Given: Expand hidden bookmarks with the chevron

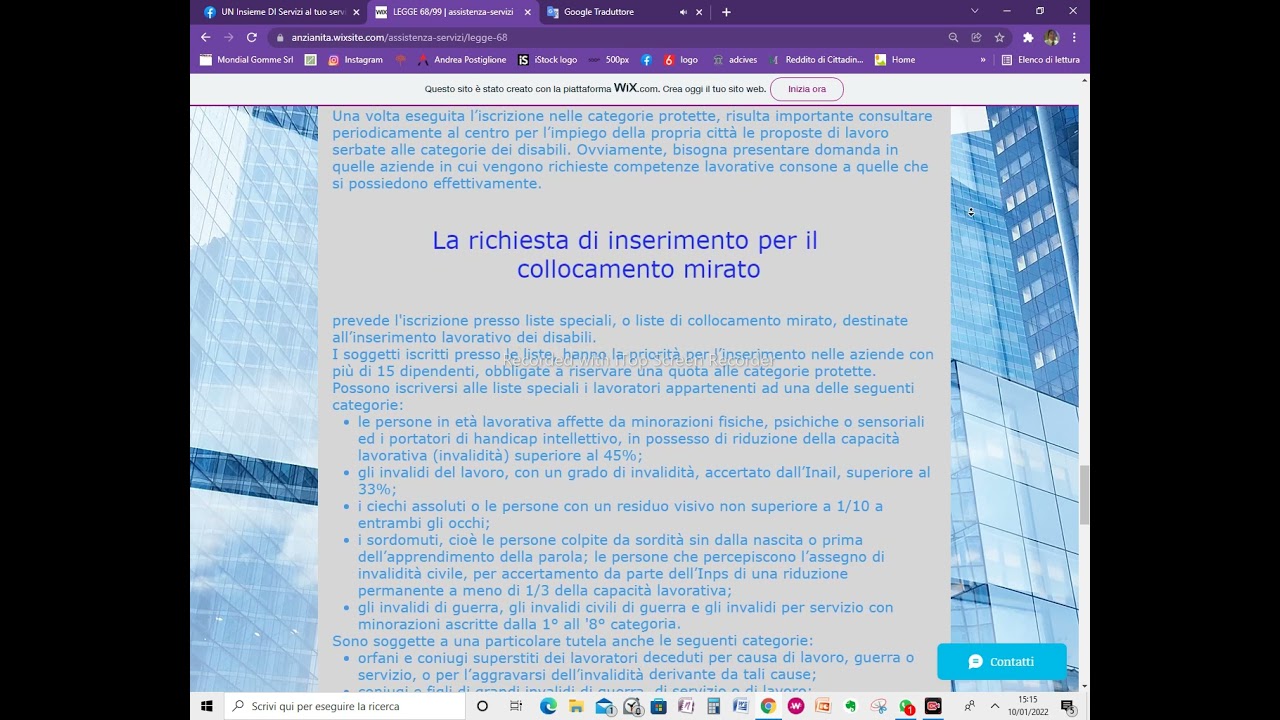Looking at the screenshot, I should 983,60.
